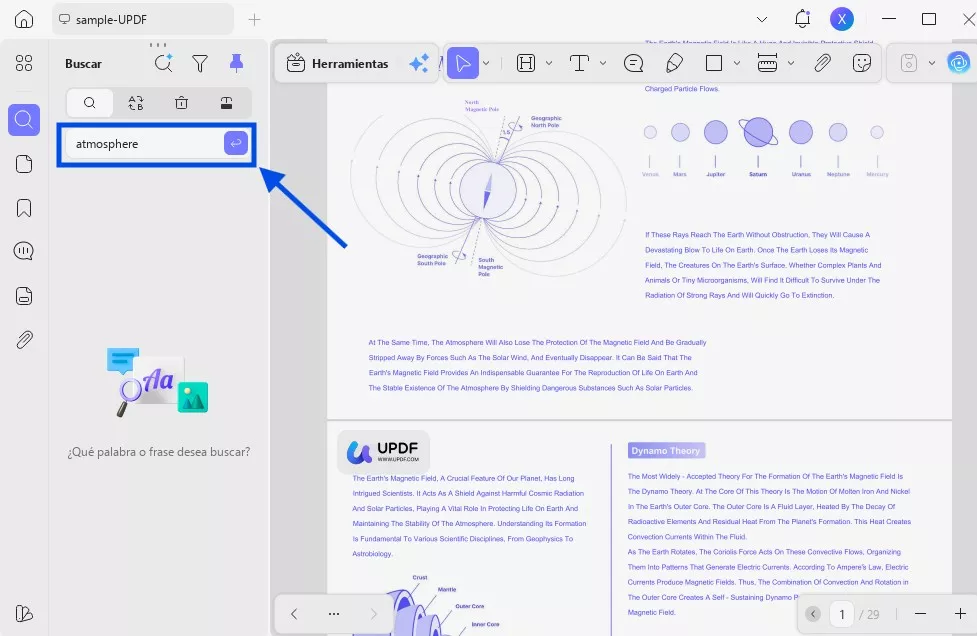This screenshot has width=977, height=636.
Task: Zoom in with plus button
Action: click(x=960, y=614)
